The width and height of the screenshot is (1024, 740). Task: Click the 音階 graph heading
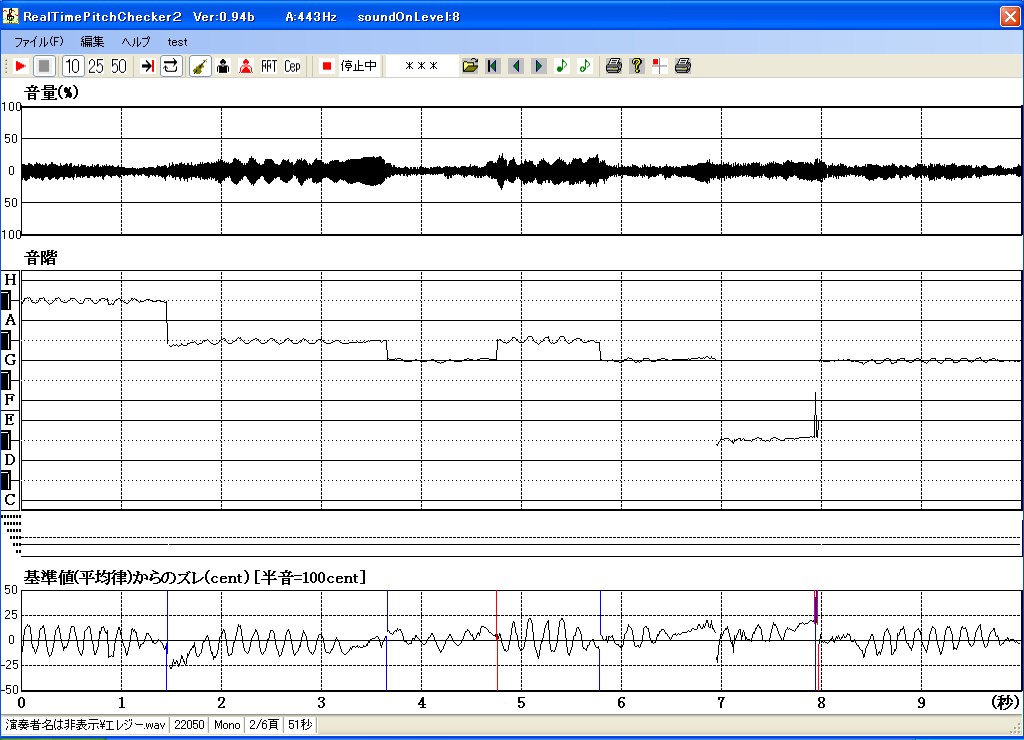[40, 258]
